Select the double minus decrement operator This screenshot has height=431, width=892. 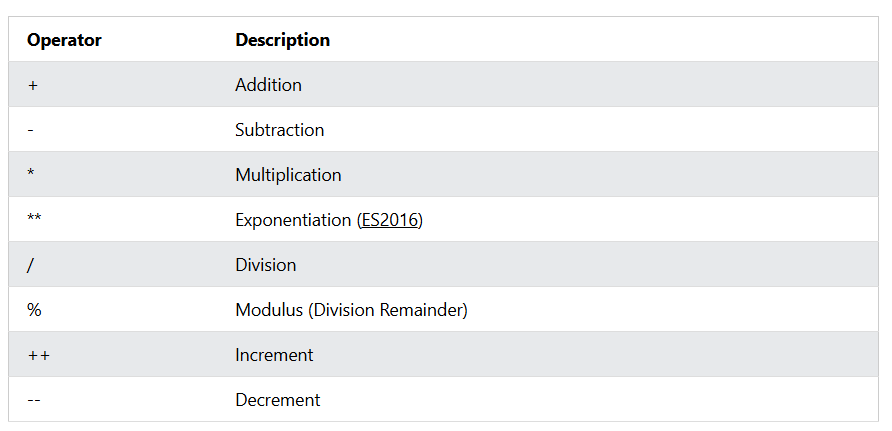coord(34,400)
